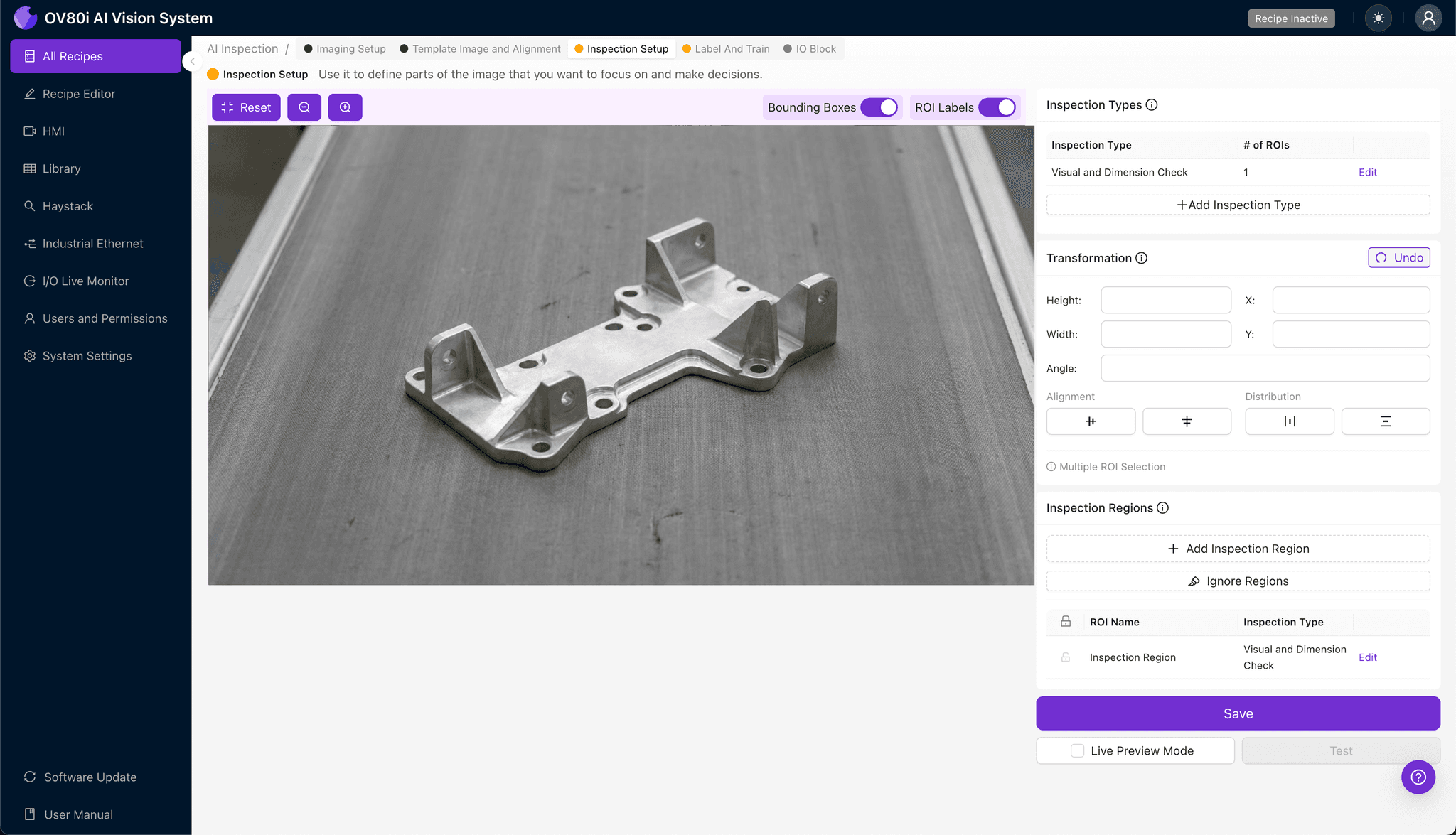Open the user profile avatar icon

tap(1428, 18)
